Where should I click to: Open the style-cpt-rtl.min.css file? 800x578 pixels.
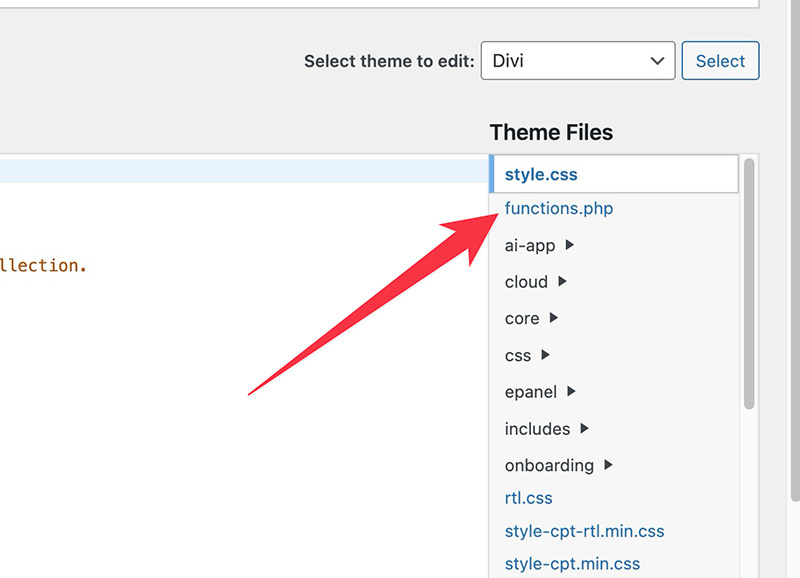tap(584, 531)
